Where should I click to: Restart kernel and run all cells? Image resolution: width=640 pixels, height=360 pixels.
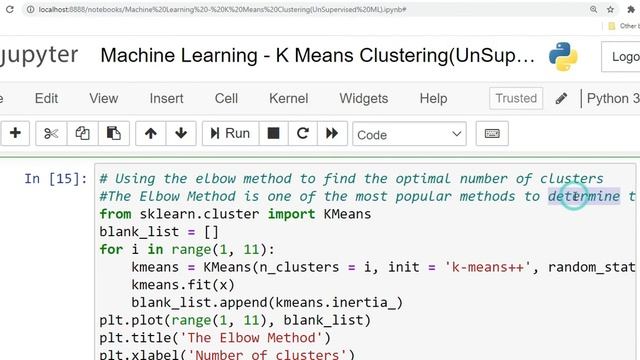[x=332, y=133]
